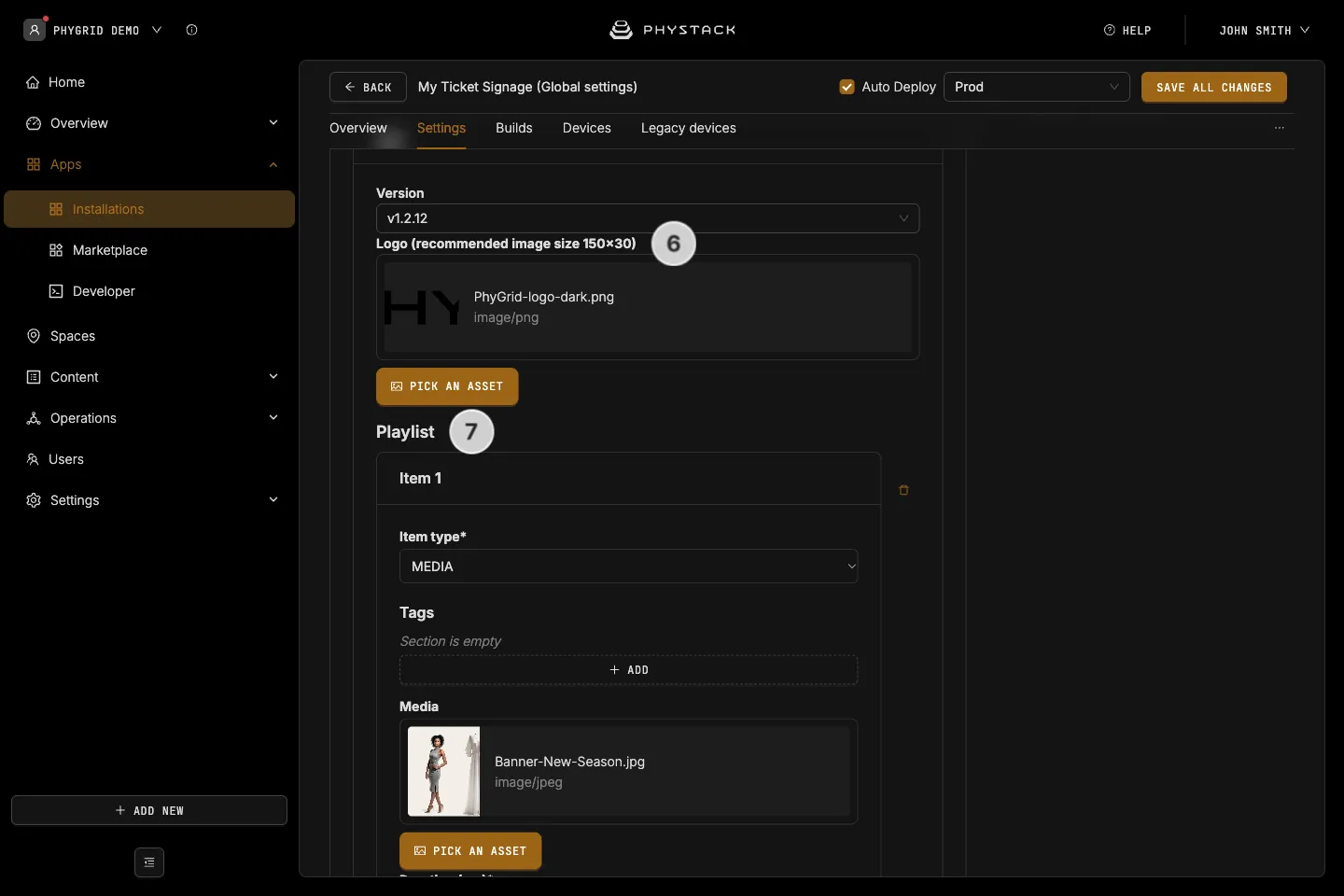Open Developer in the sidebar
Viewport: 1344px width, 896px height.
[x=104, y=291]
